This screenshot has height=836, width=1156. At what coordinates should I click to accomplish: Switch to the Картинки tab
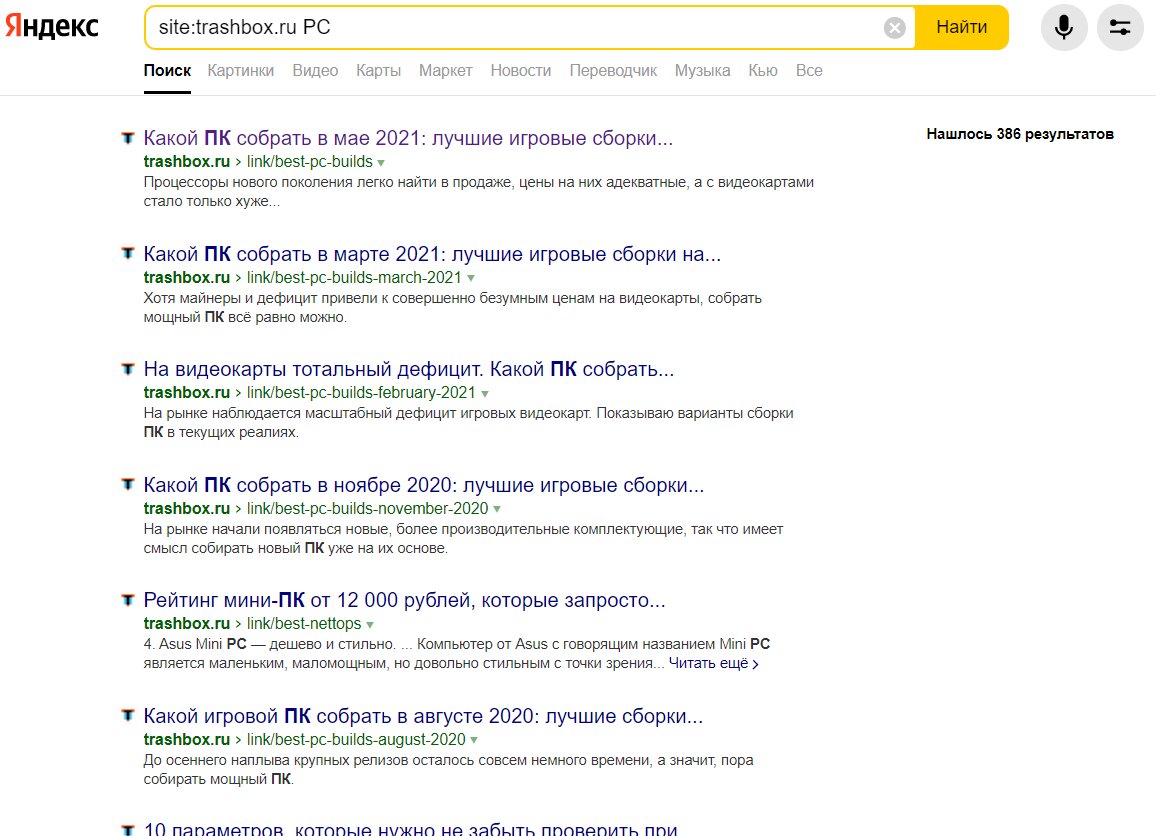pyautogui.click(x=240, y=70)
